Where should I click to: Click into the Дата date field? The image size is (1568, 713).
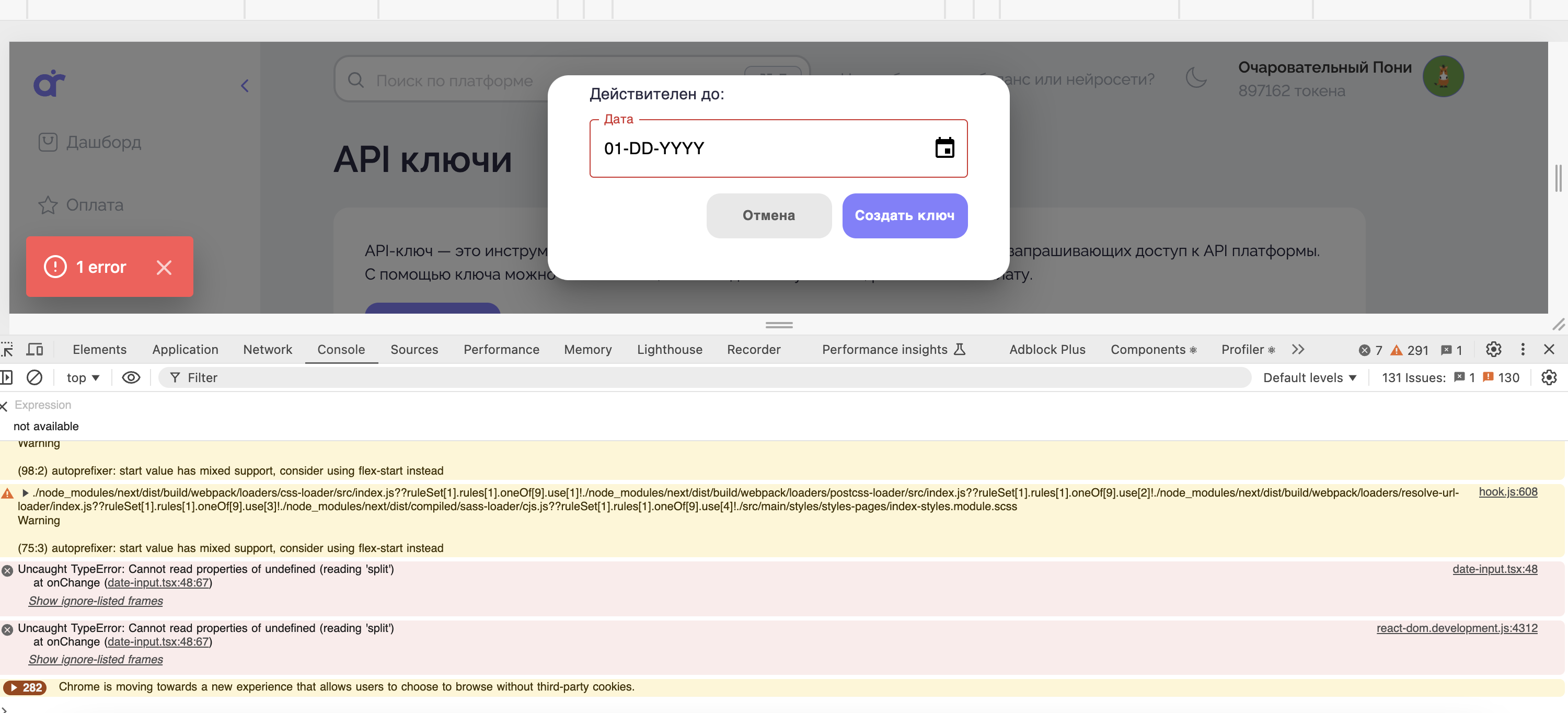779,148
